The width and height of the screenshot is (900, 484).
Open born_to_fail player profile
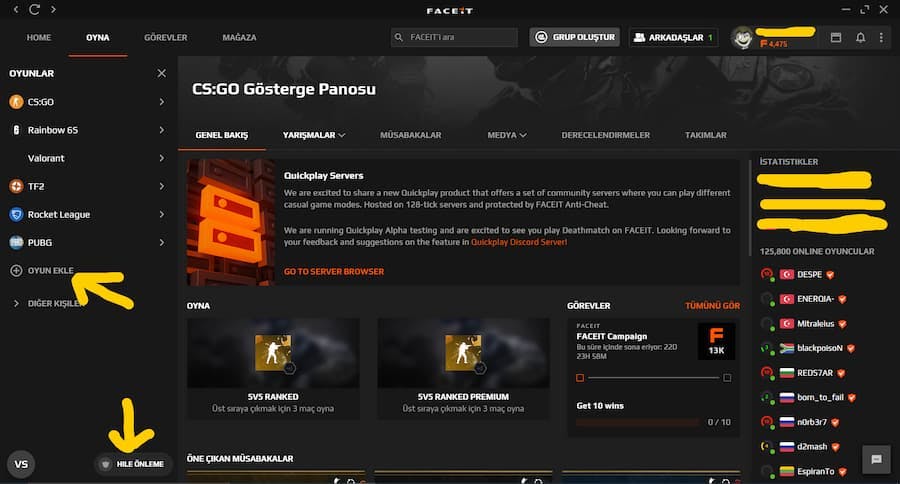820,397
